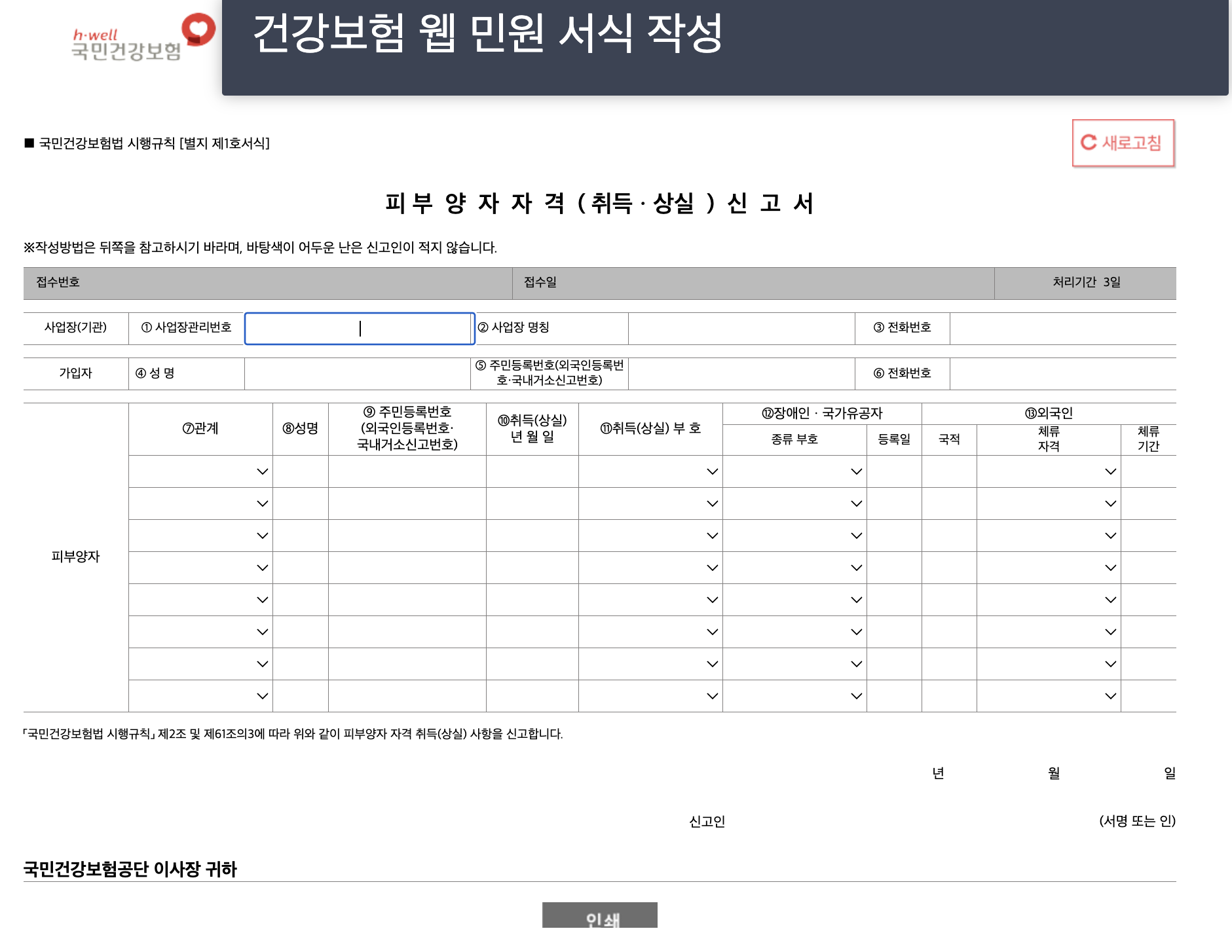Open the first 종류 부호 dropdown
The image size is (1232, 952).
coord(855,471)
